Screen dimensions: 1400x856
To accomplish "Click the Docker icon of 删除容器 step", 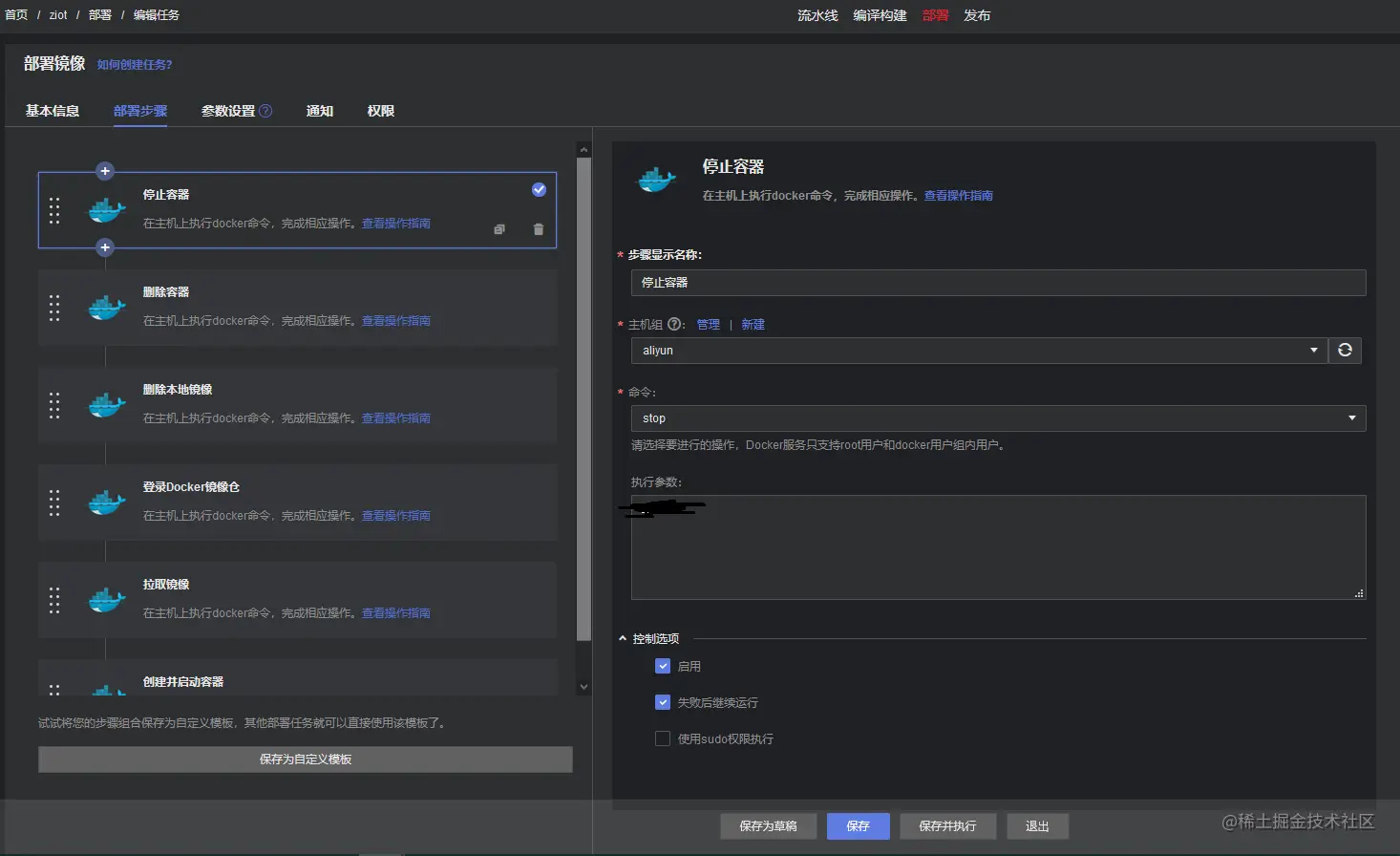I will point(107,308).
